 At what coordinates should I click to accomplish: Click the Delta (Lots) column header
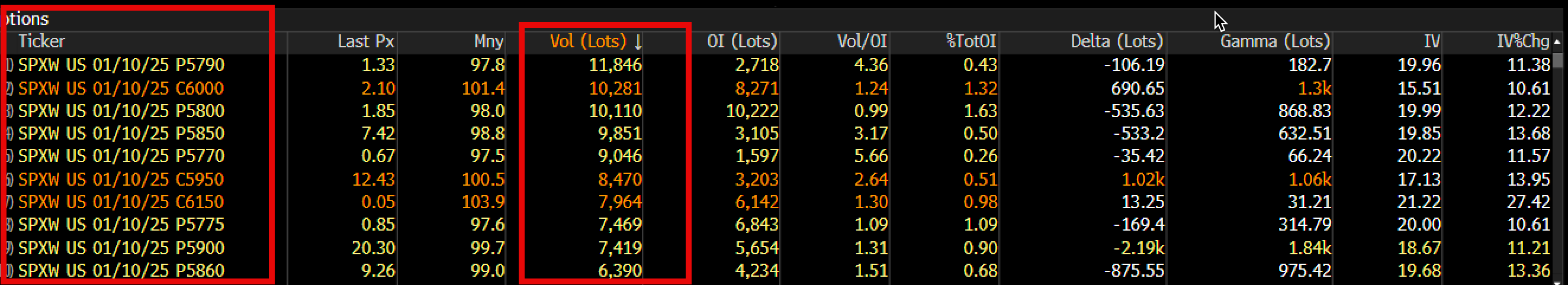click(1117, 41)
